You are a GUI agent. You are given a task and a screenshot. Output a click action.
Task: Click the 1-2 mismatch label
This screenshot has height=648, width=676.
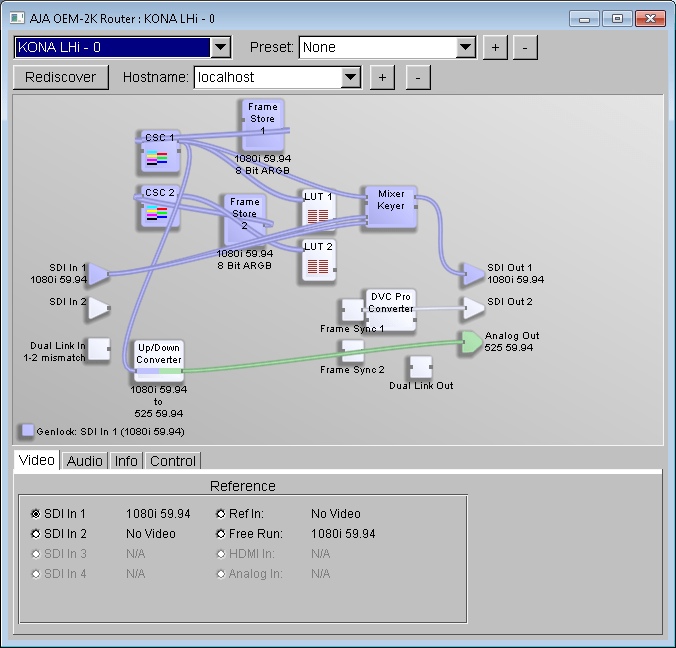(x=54, y=358)
